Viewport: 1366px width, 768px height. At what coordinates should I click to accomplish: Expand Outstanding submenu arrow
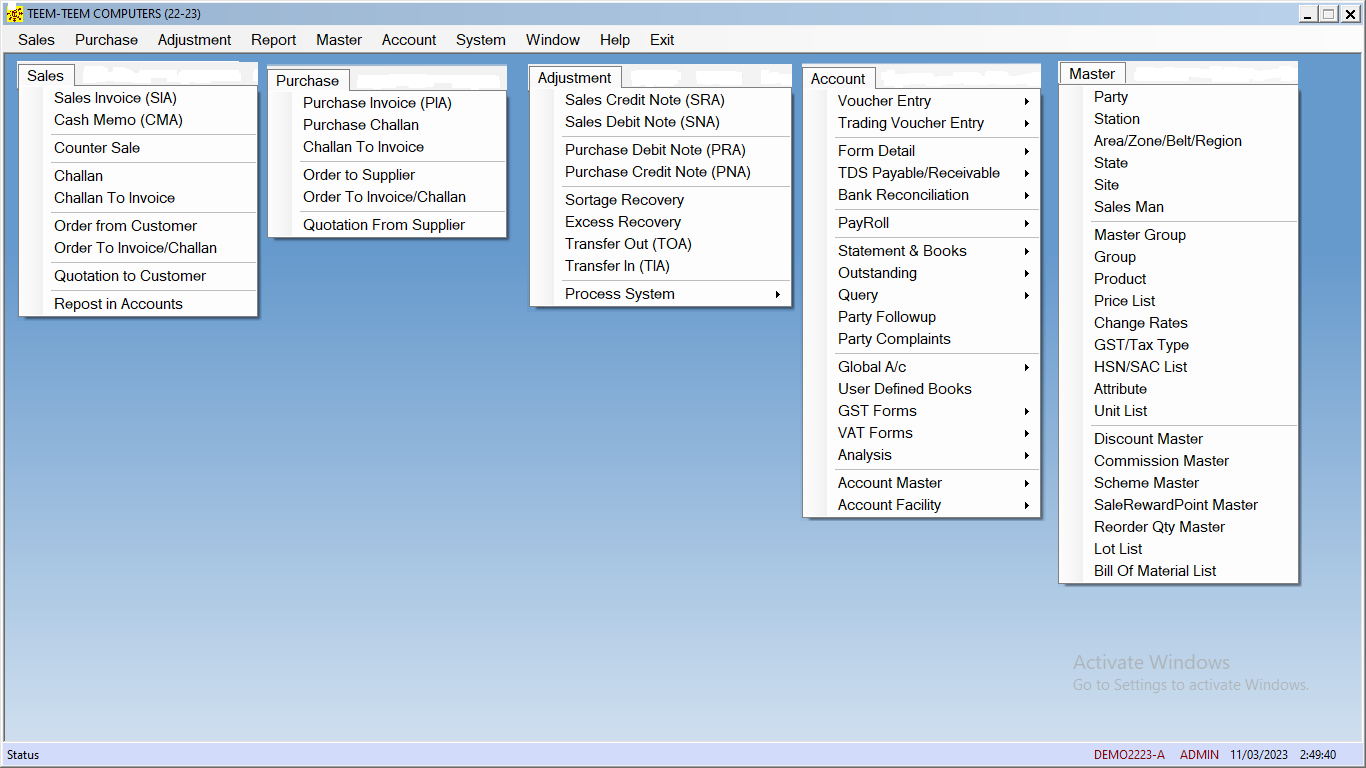pos(1026,273)
